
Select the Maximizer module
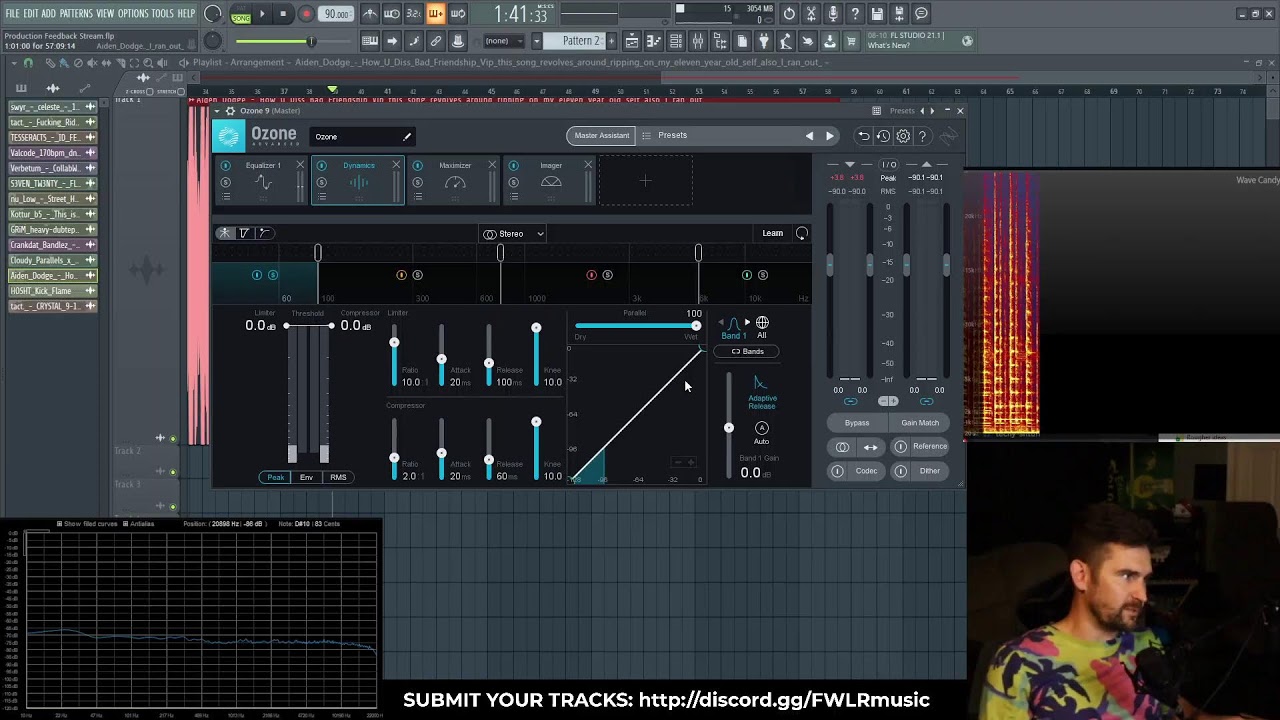point(455,181)
